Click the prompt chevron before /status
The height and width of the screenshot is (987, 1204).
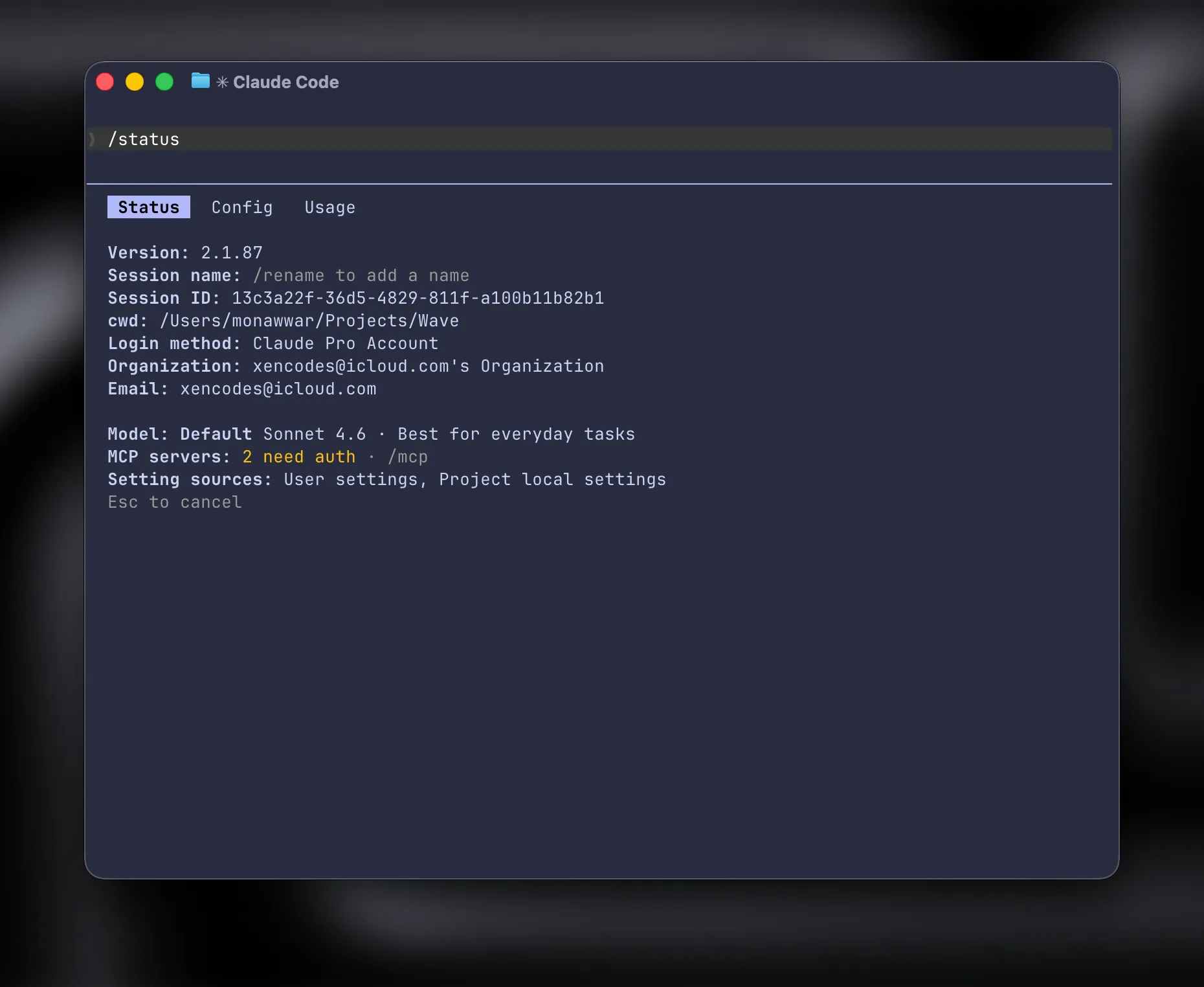tap(93, 139)
